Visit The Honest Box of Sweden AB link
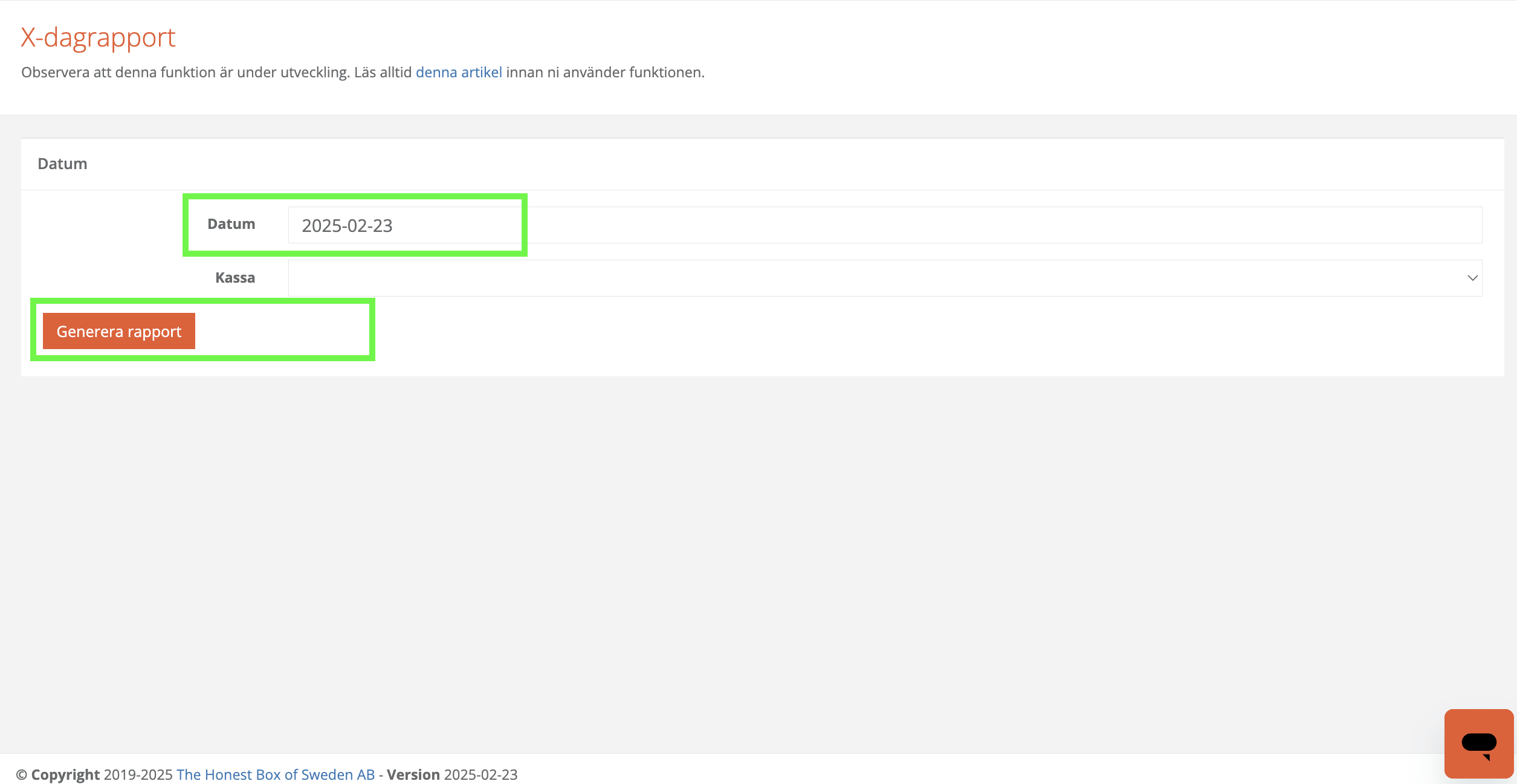Image resolution: width=1517 pixels, height=784 pixels. (276, 774)
